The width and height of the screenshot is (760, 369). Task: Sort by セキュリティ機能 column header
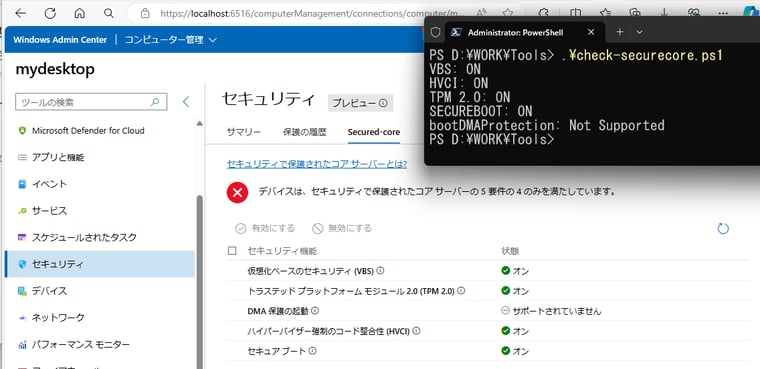(x=283, y=251)
